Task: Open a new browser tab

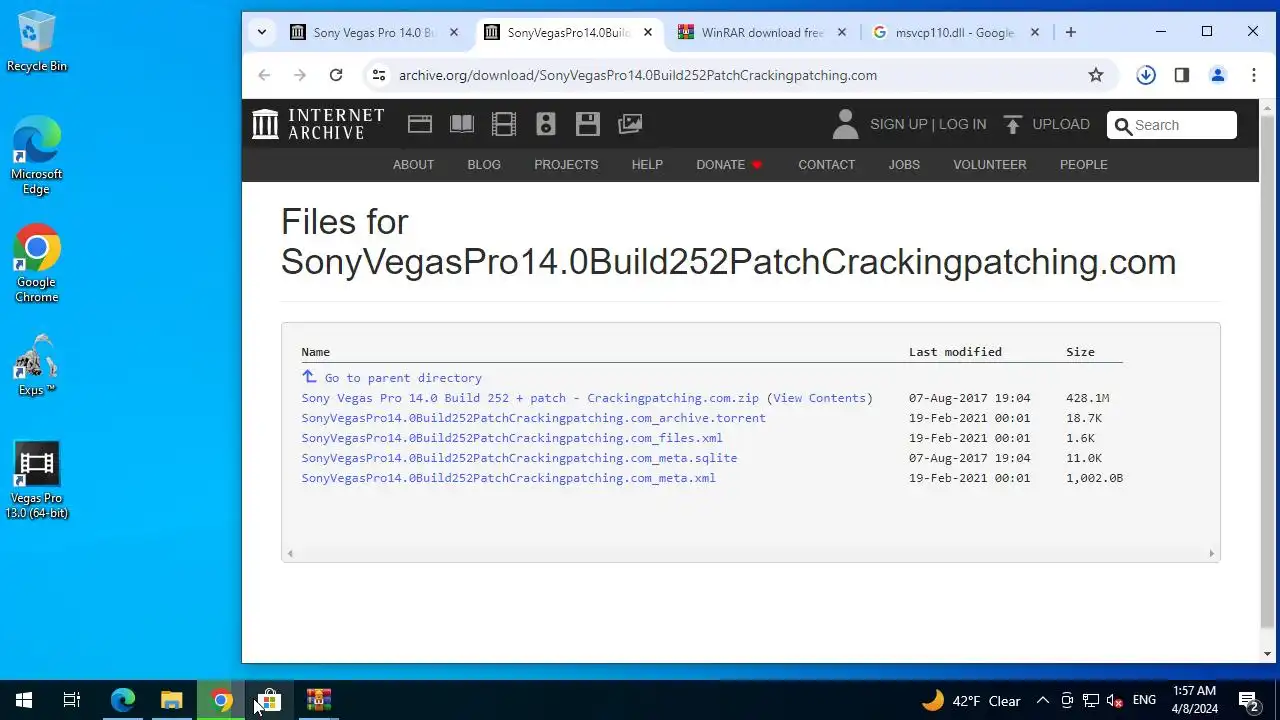Action: coord(1070,32)
